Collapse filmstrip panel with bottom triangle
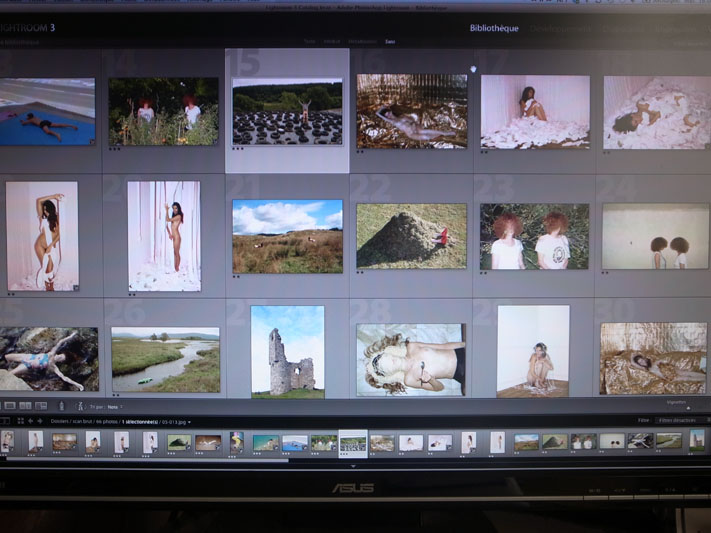 click(x=353, y=466)
